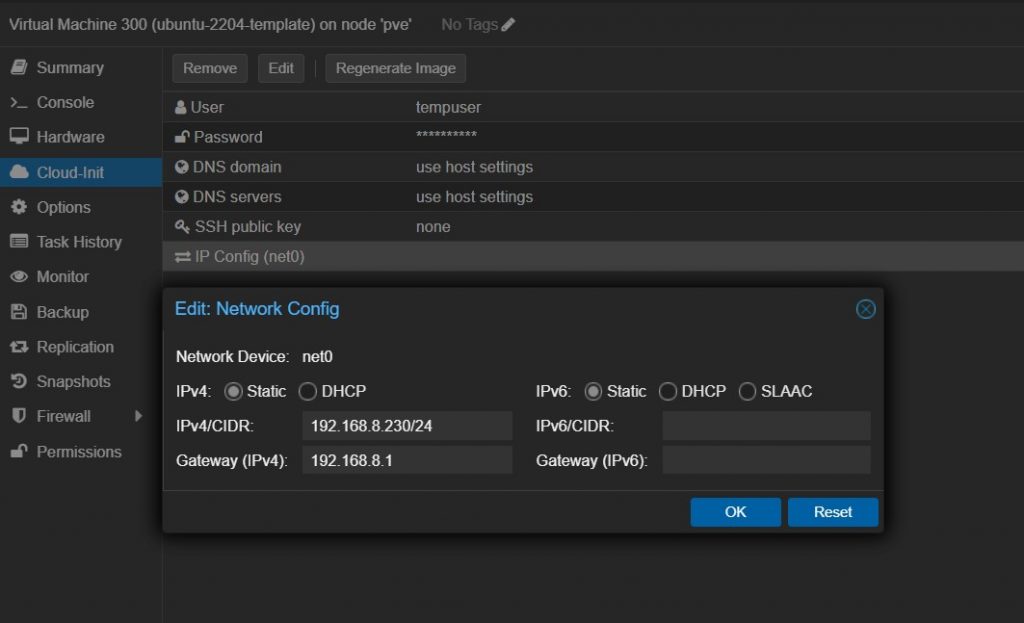Click the Console terminal icon
1024x623 pixels.
click(x=18, y=103)
